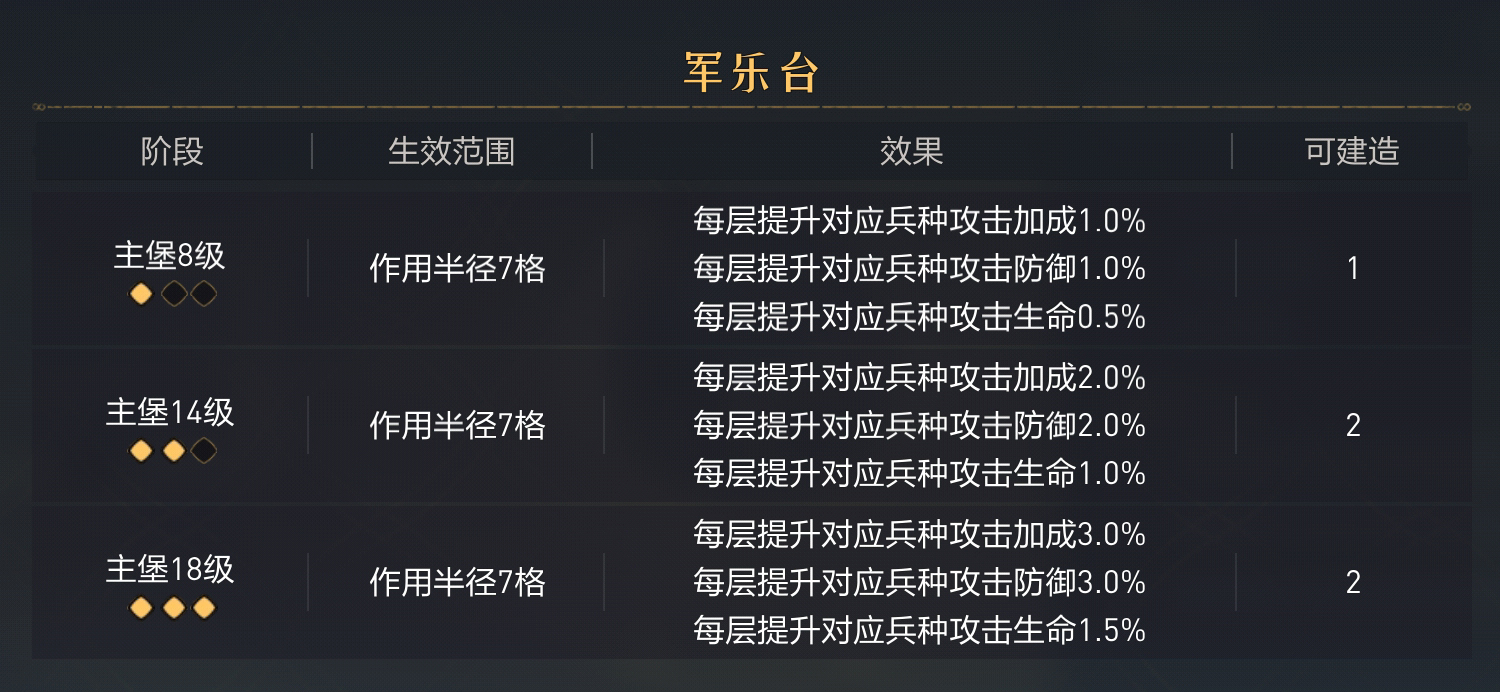Click buildable count 1 in the 主堡8级 row
The image size is (1500, 692).
click(1353, 269)
